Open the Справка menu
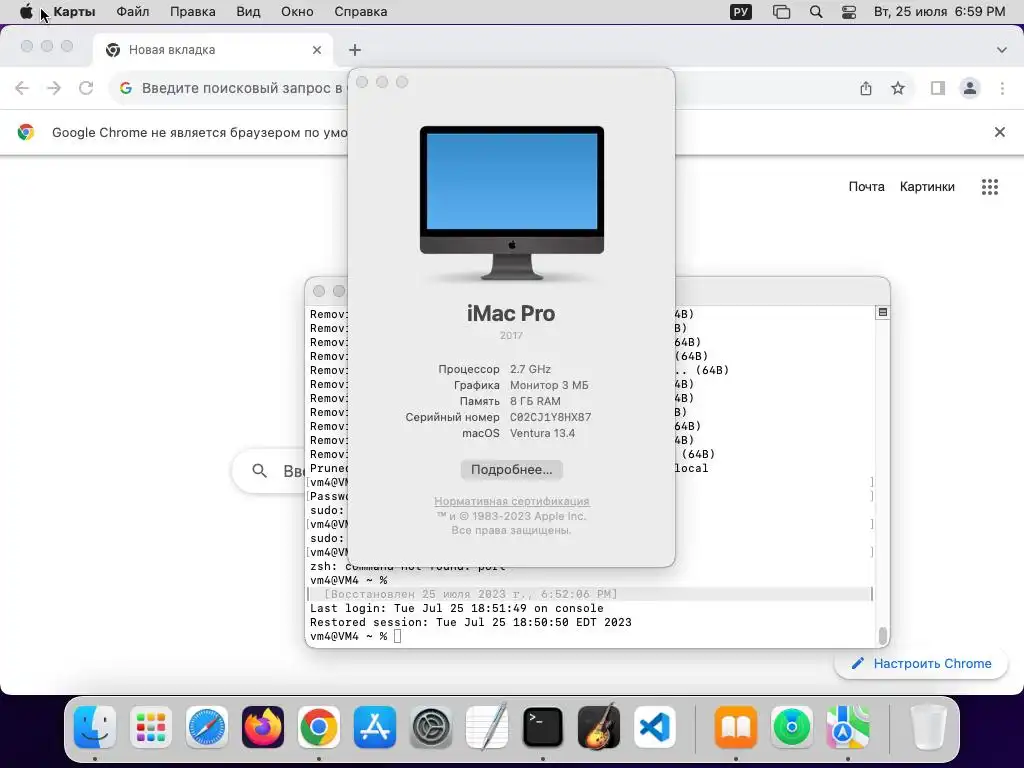Image resolution: width=1024 pixels, height=768 pixels. coord(360,12)
